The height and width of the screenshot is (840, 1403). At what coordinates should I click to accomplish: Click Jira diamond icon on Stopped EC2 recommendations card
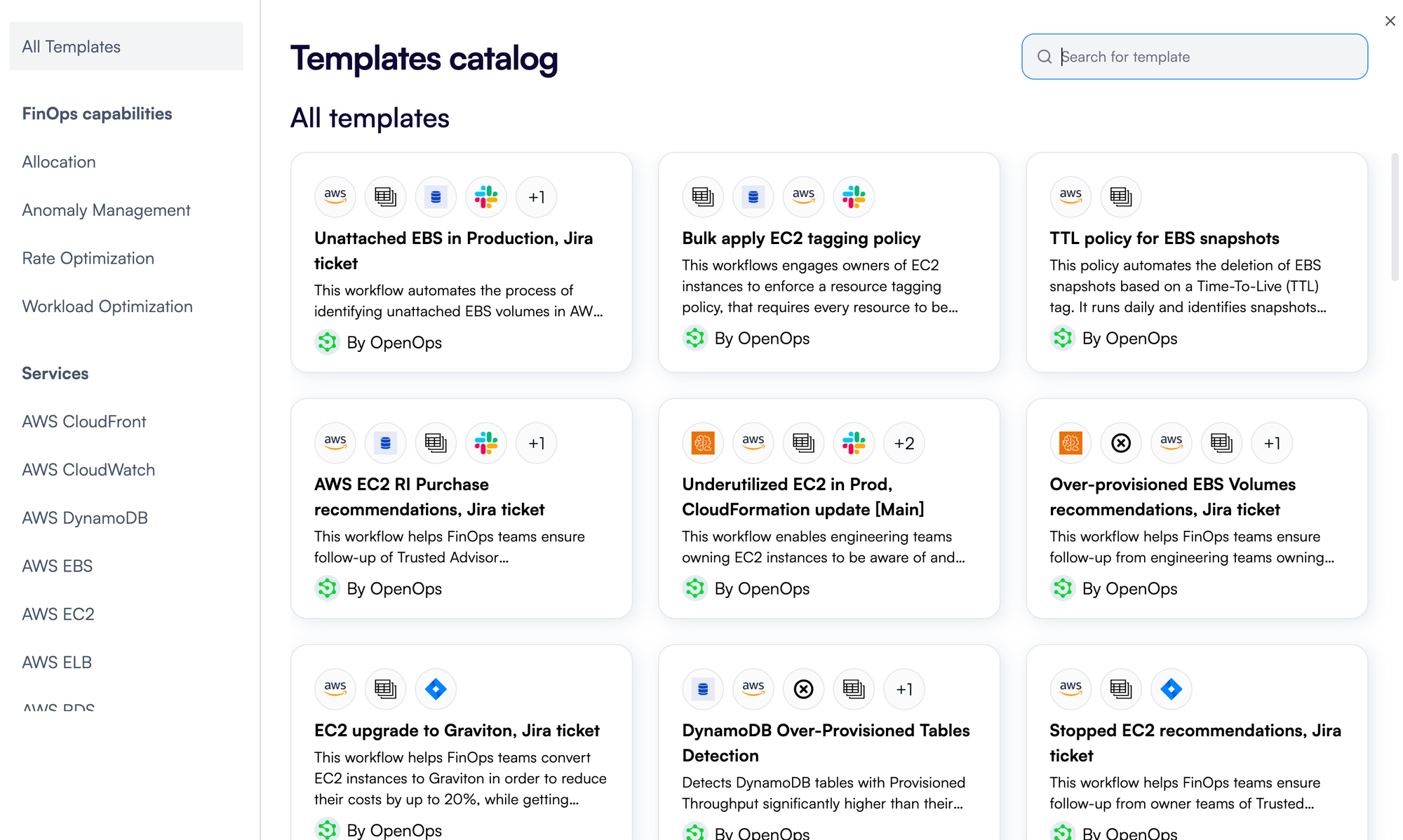coord(1171,689)
